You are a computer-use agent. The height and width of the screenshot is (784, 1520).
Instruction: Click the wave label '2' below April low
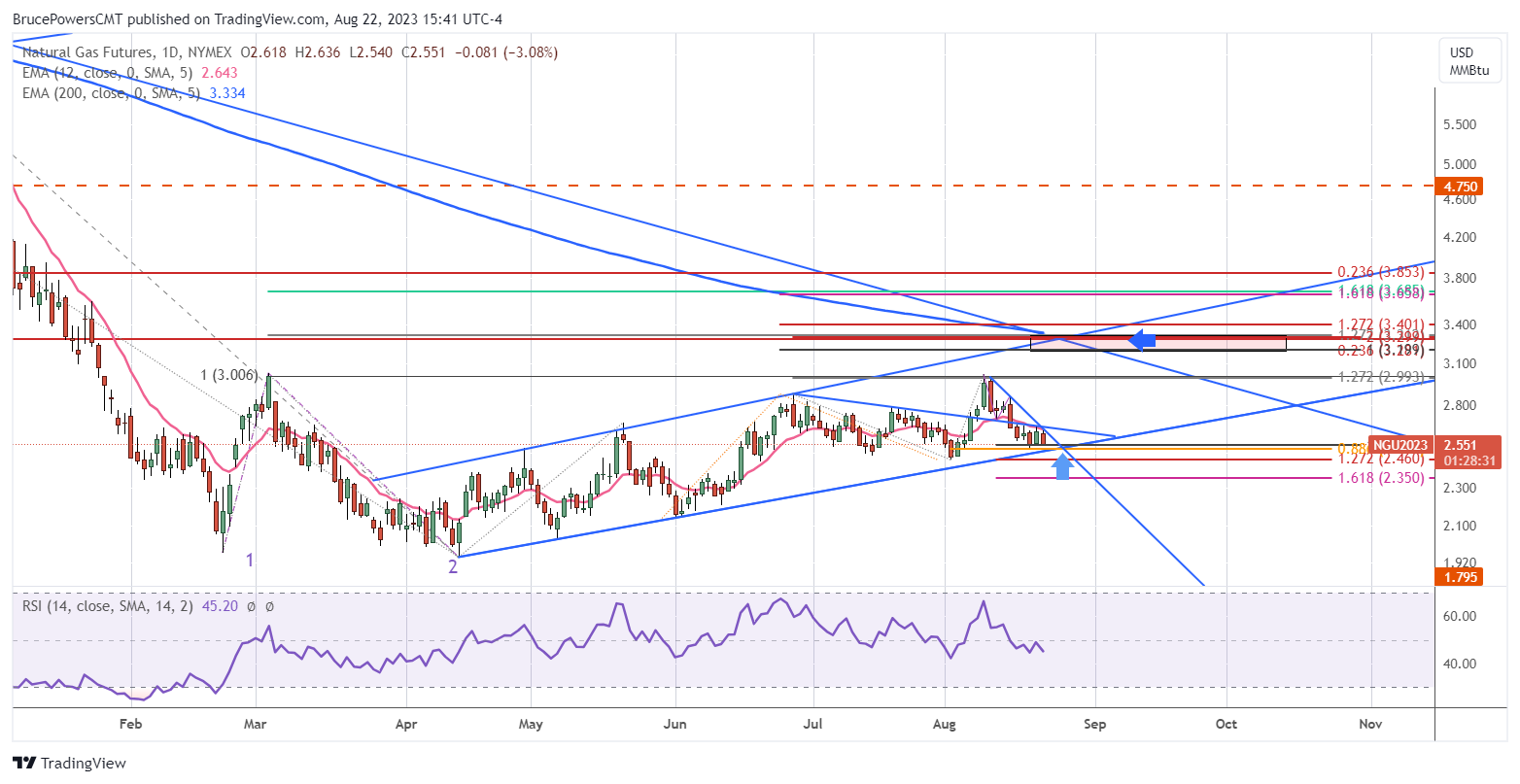click(x=453, y=566)
